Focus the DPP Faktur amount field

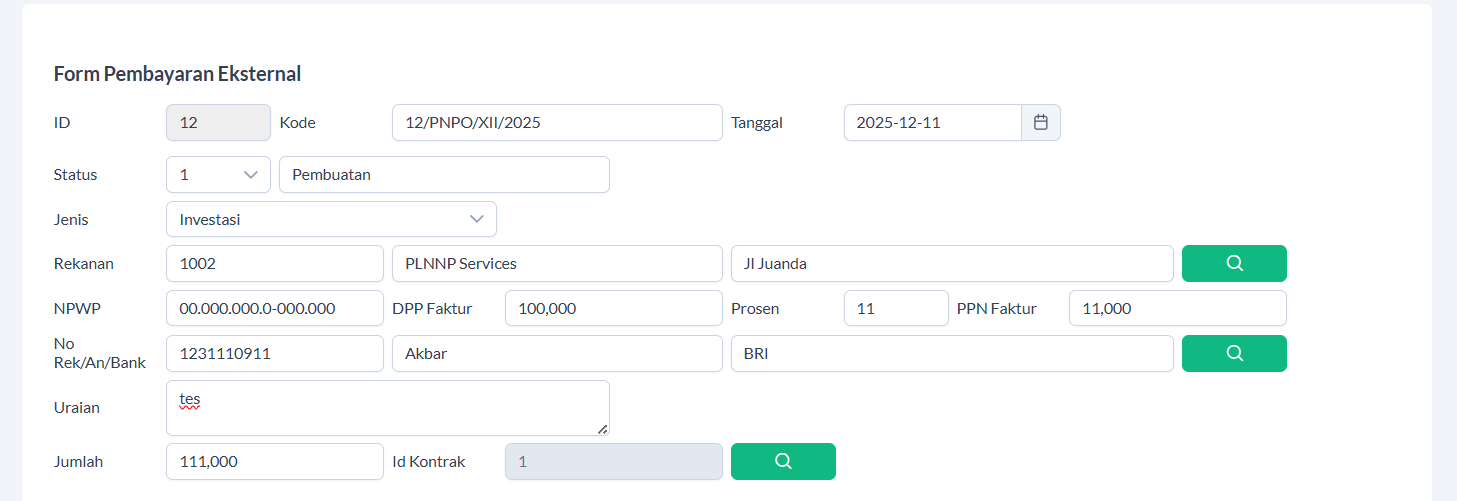point(613,308)
